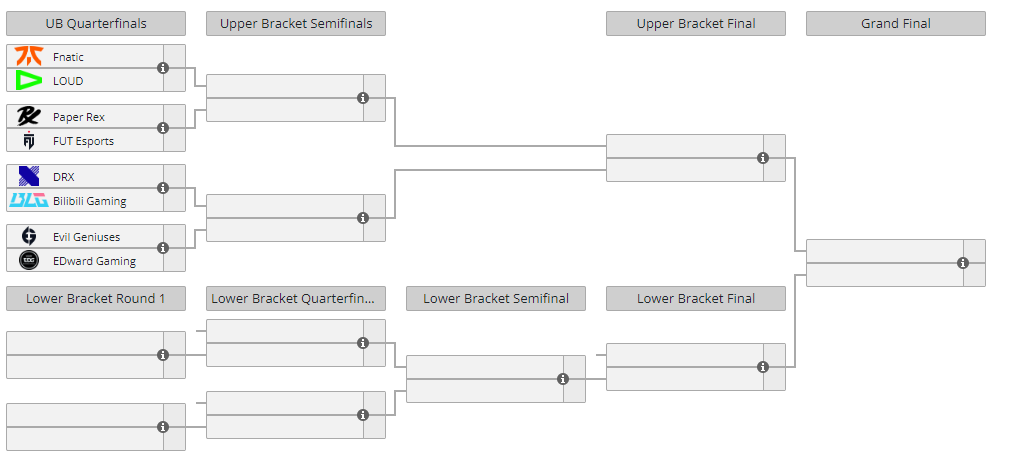Open info icon for DRX vs Bilibili Gaming
Image resolution: width=1029 pixels, height=461 pixels.
[x=163, y=188]
